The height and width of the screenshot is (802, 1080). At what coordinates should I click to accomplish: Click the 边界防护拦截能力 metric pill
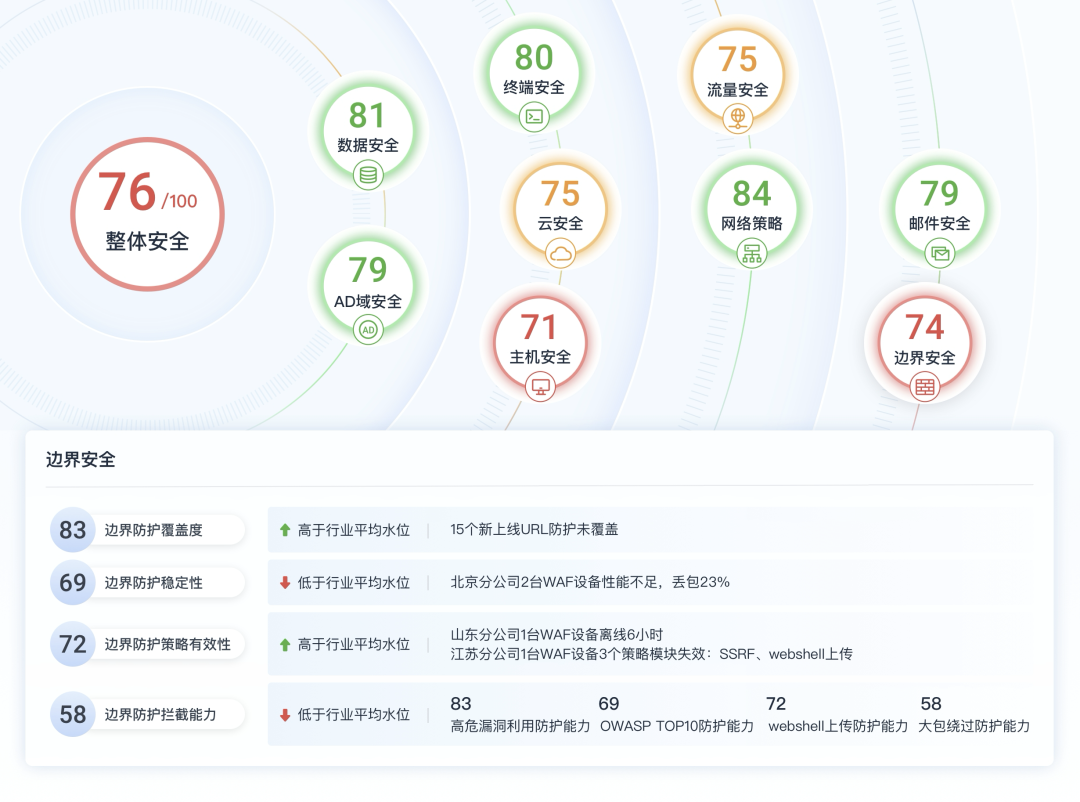pos(148,714)
